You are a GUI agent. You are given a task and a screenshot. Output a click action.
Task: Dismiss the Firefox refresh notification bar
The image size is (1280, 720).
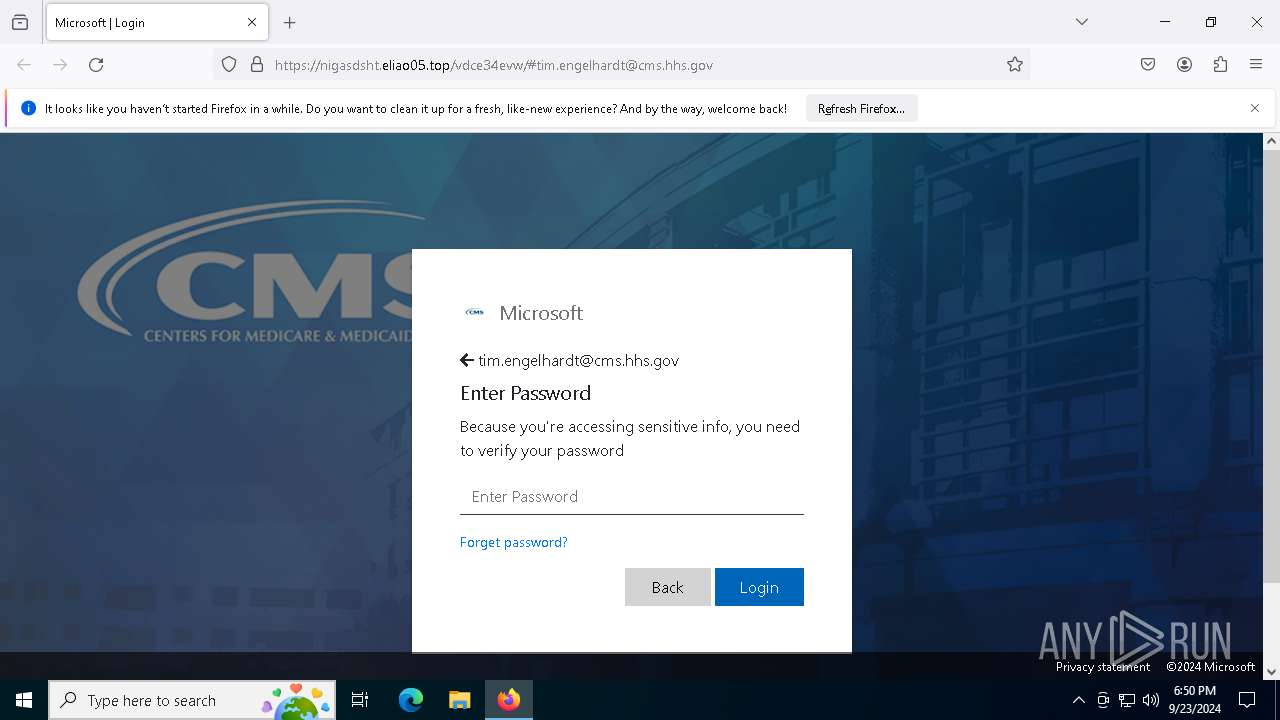pos(1255,108)
